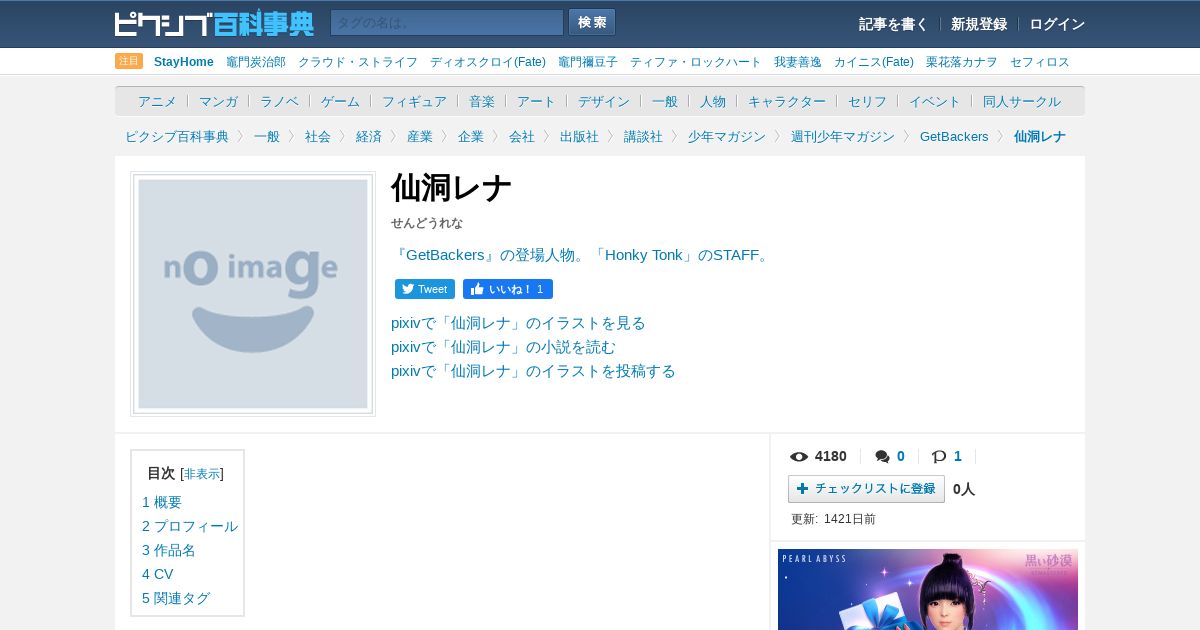Select the アート category menu
Viewport: 1200px width, 630px height.
(x=536, y=101)
